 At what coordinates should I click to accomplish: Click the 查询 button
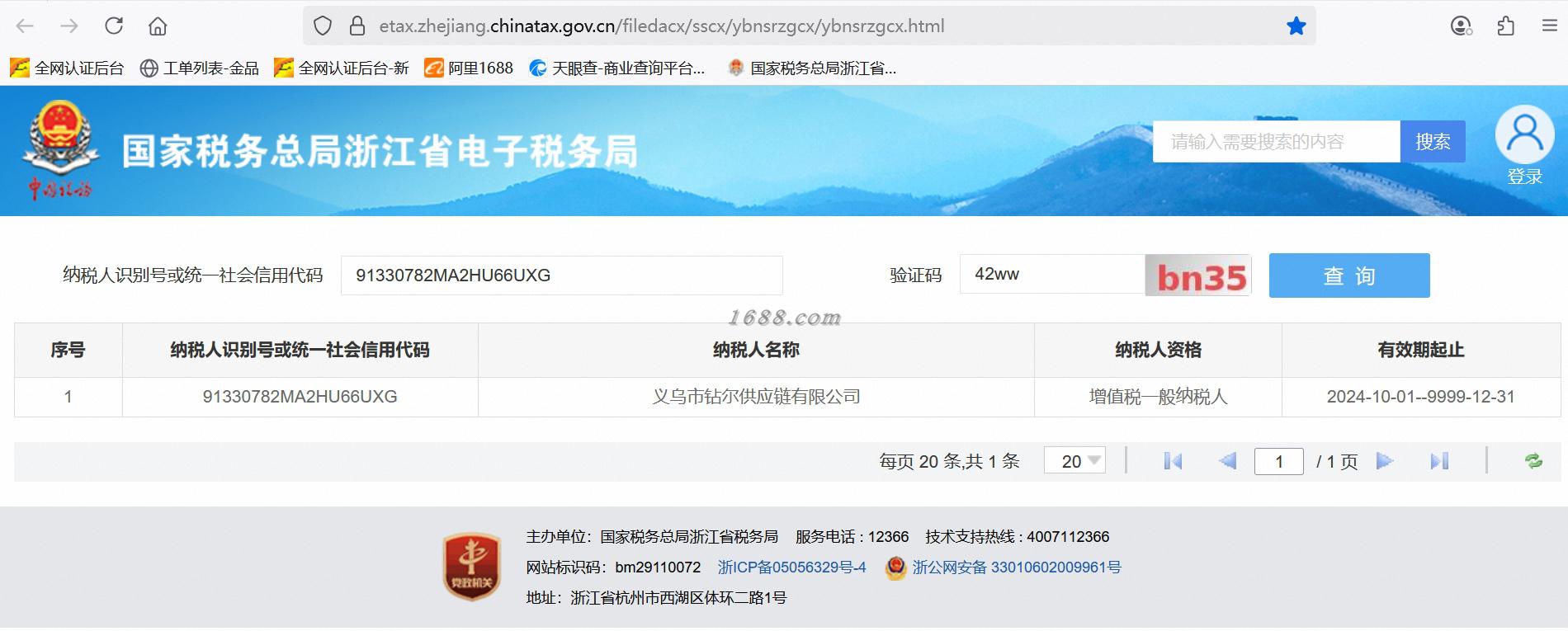[x=1349, y=275]
